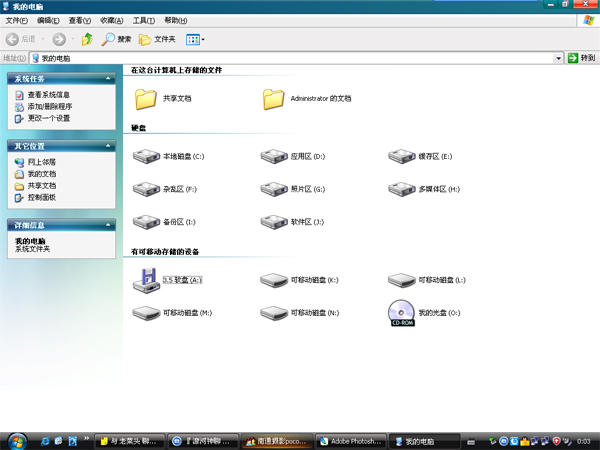The height and width of the screenshot is (450, 600).
Task: Select the 共享文档 folder icon
Action: [x=146, y=99]
